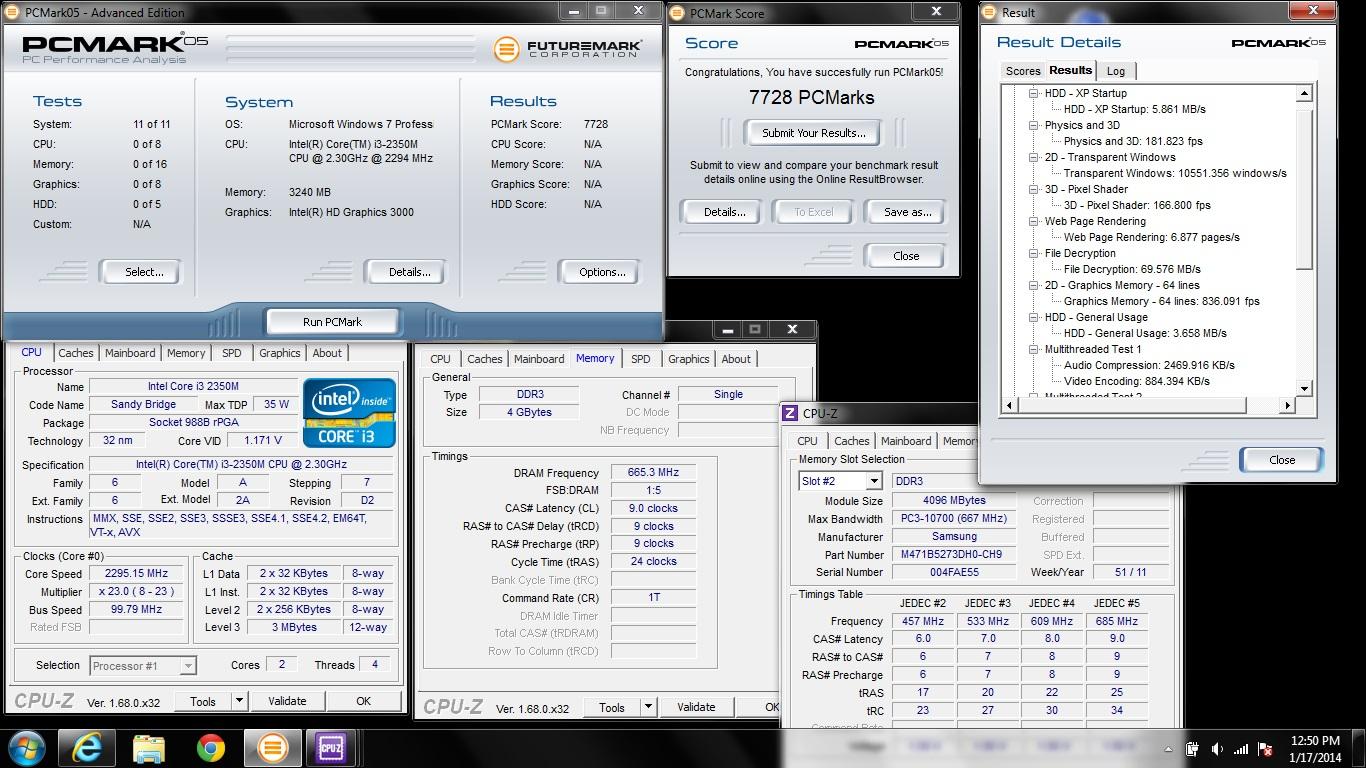Open Tools dropdown arrow in CPU-Z Memory window
This screenshot has height=768, width=1366.
tap(648, 707)
